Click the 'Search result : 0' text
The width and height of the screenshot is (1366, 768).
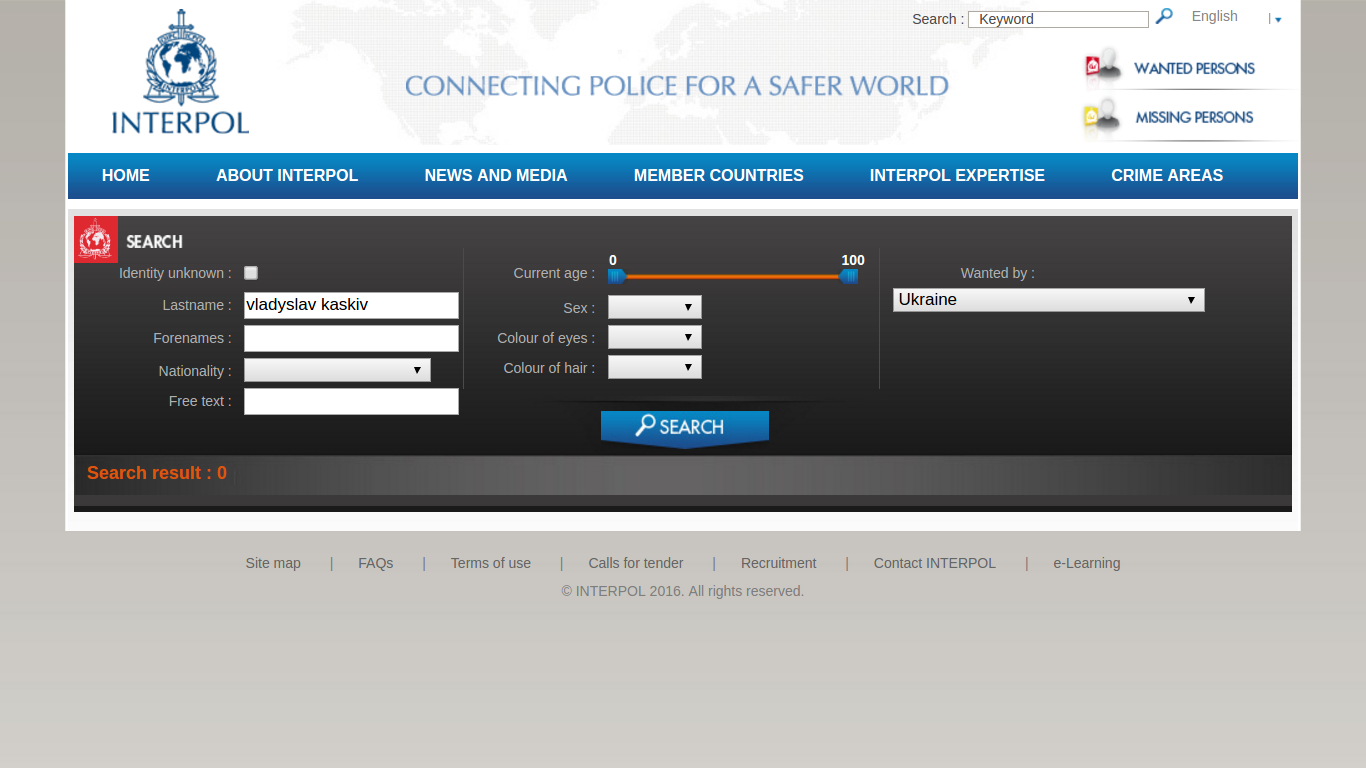tap(157, 473)
